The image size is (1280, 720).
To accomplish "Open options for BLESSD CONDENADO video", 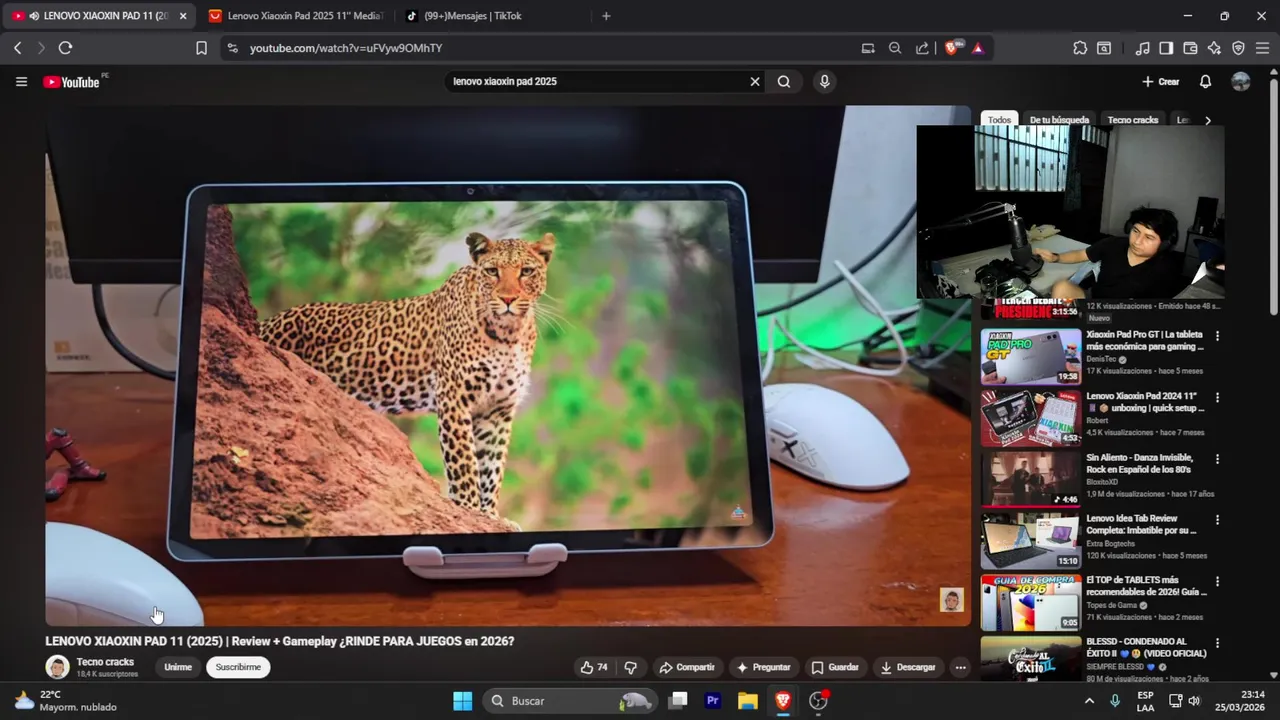I will [x=1217, y=643].
